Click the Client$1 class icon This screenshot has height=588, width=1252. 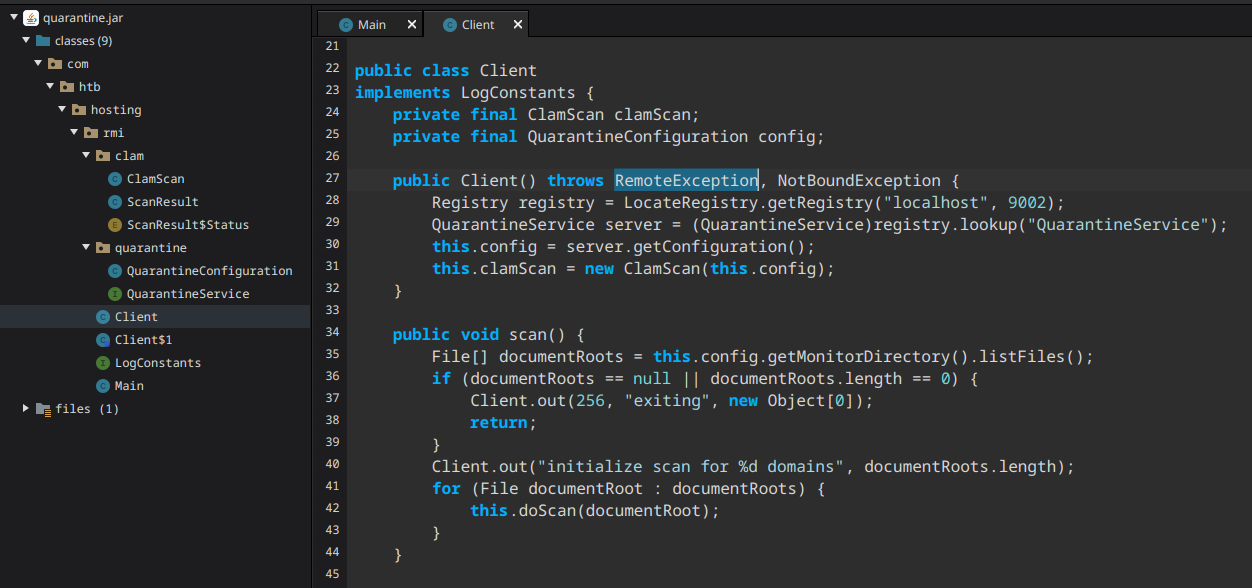point(103,340)
